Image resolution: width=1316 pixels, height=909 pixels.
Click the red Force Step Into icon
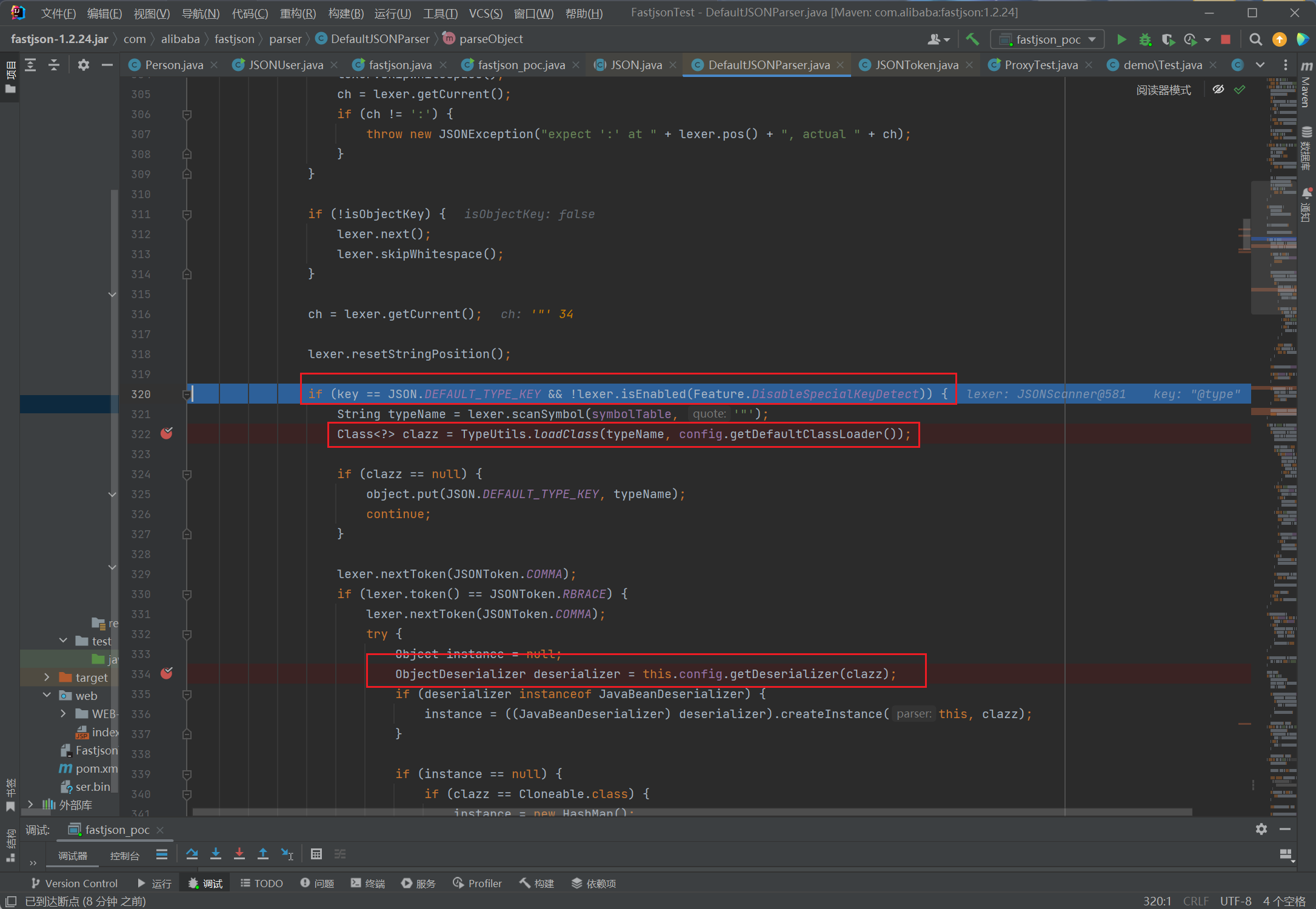(x=239, y=854)
